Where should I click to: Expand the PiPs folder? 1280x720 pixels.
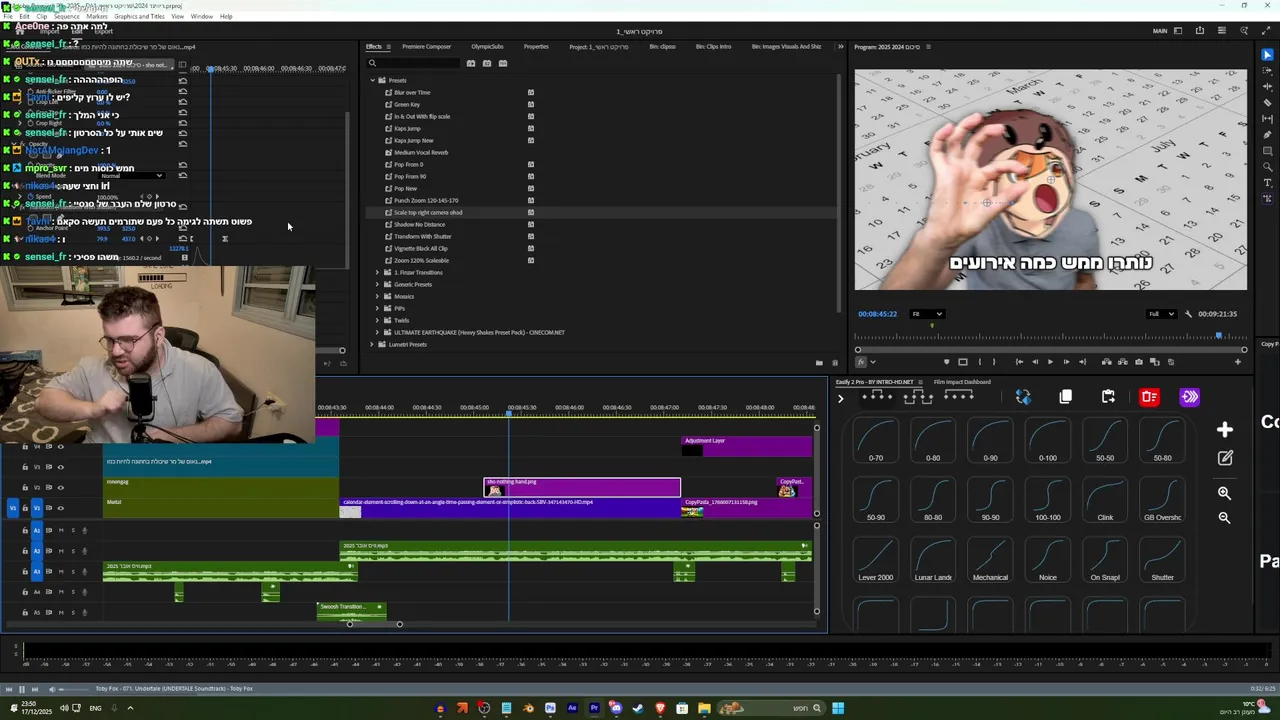click(378, 308)
